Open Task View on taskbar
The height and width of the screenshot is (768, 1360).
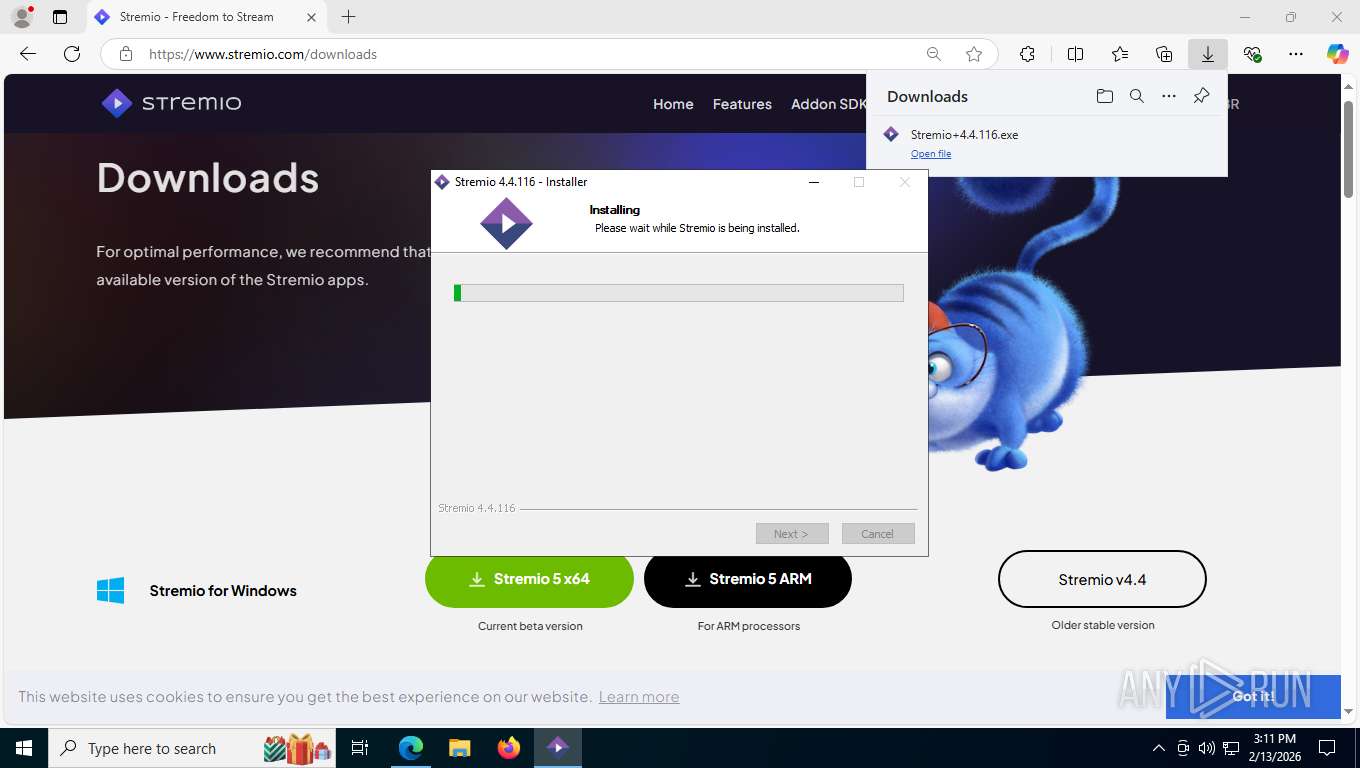pyautogui.click(x=360, y=748)
